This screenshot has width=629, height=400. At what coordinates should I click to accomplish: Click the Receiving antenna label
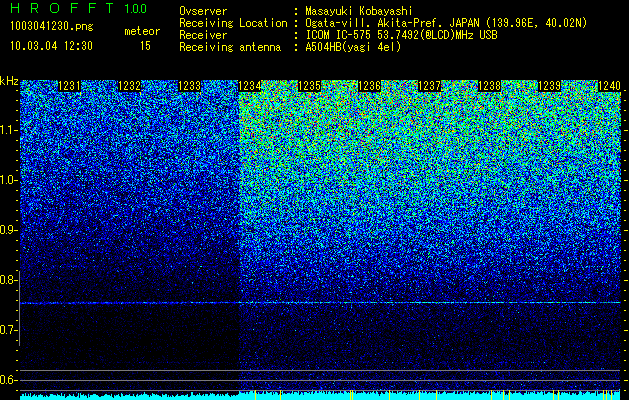coord(230,47)
